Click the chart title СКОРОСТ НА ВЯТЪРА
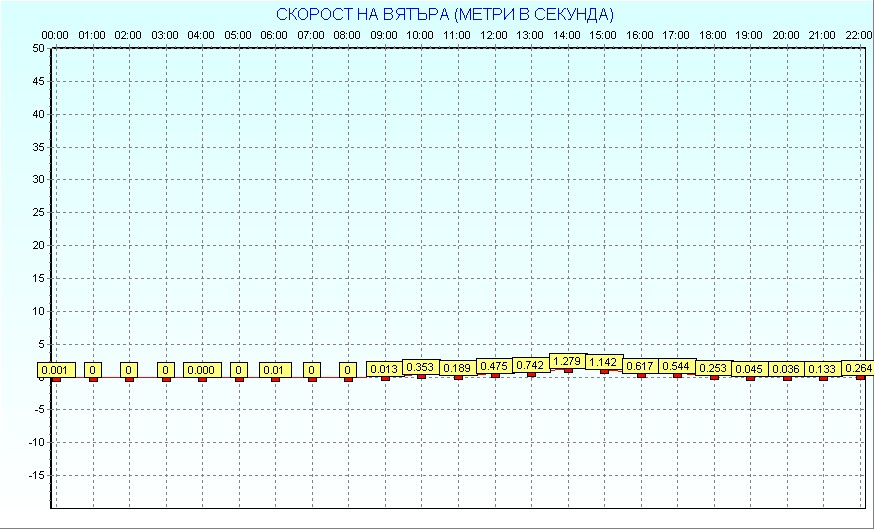Viewport: 874px width, 529px height. pos(445,14)
